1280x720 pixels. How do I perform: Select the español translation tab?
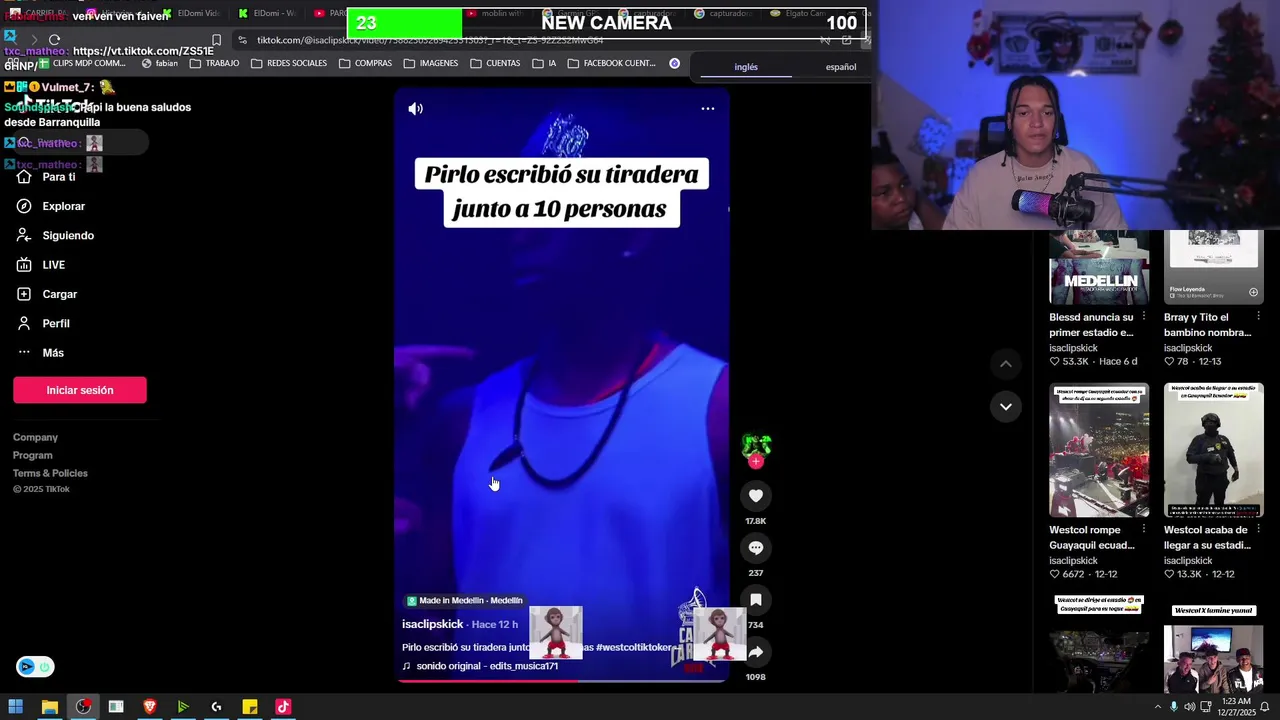click(x=840, y=67)
